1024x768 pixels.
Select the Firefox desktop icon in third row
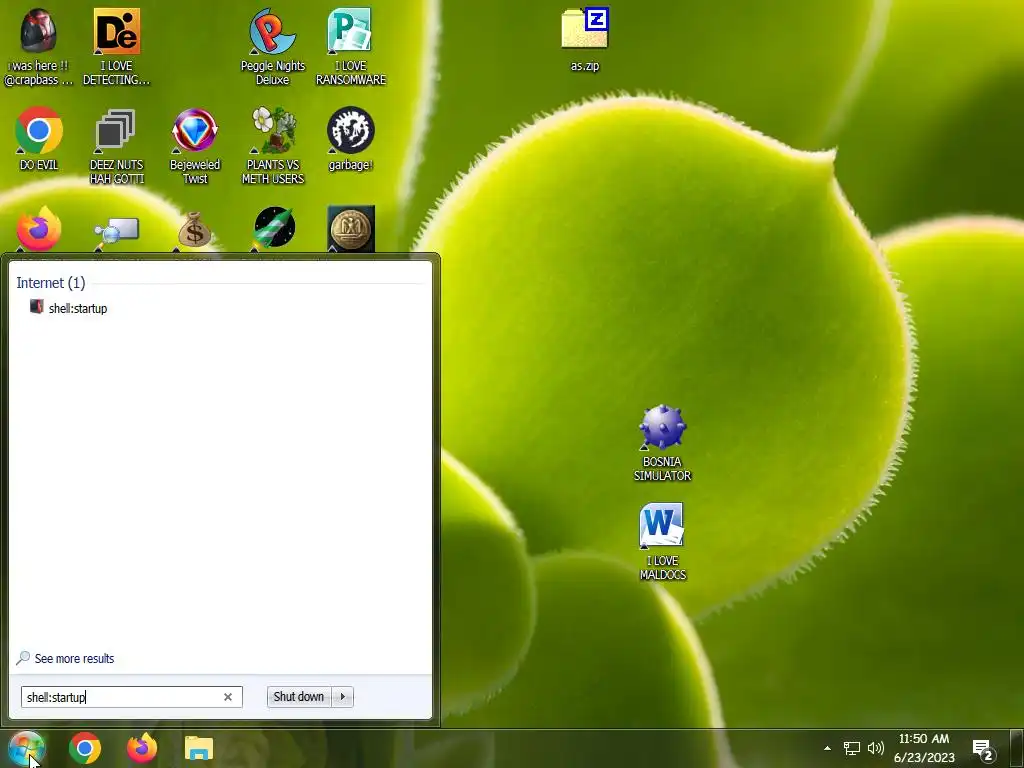pyautogui.click(x=39, y=229)
